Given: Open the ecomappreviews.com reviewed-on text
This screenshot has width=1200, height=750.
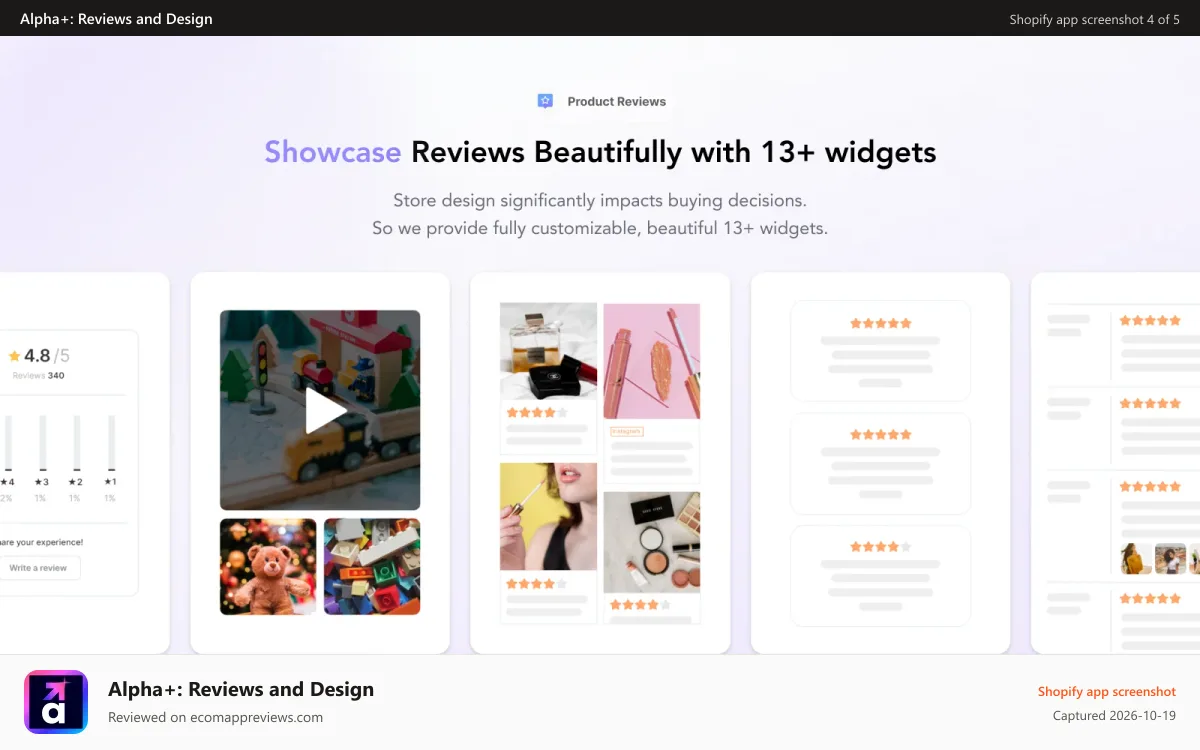Looking at the screenshot, I should [215, 717].
